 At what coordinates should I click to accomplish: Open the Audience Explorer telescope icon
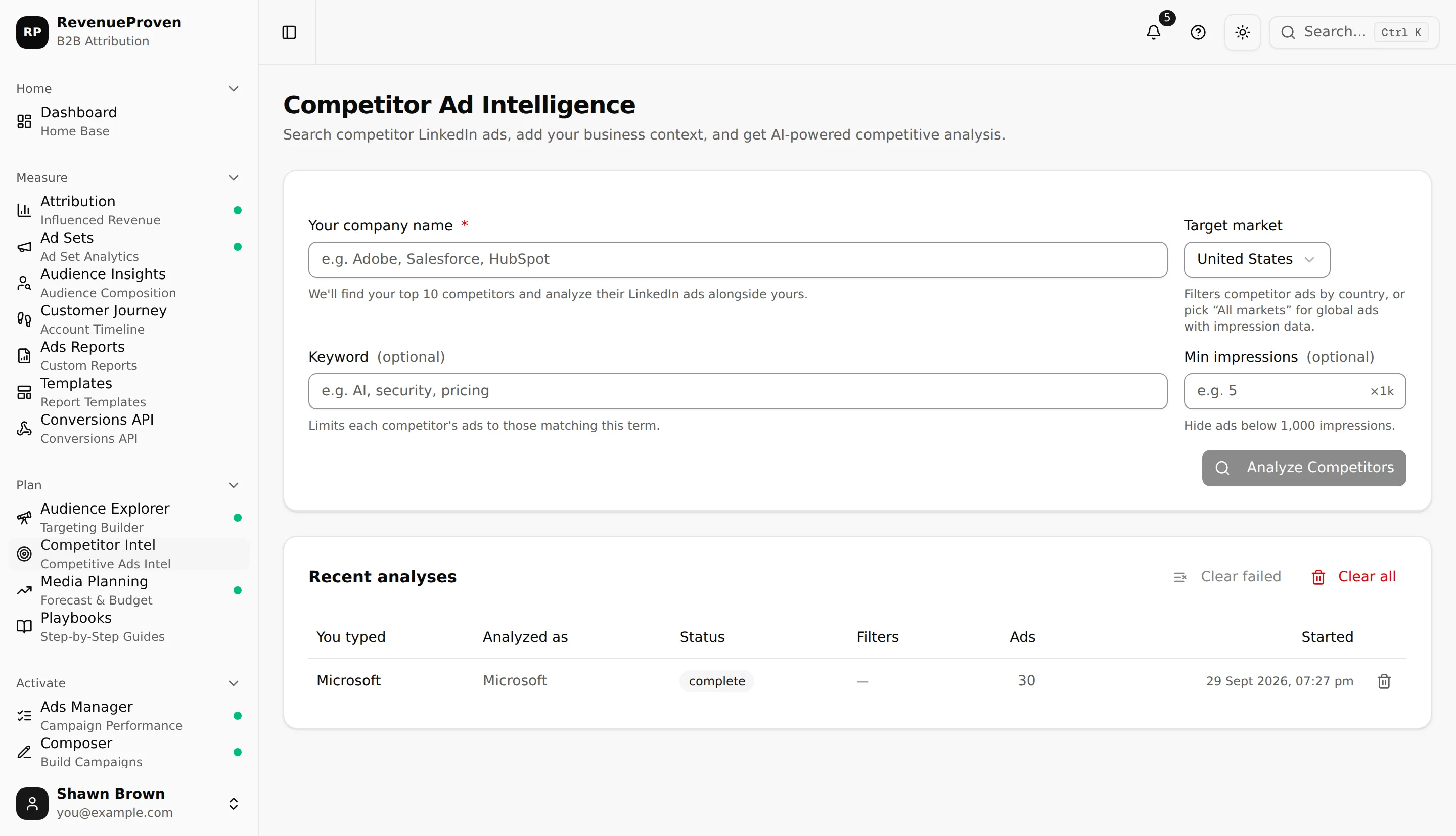point(24,518)
